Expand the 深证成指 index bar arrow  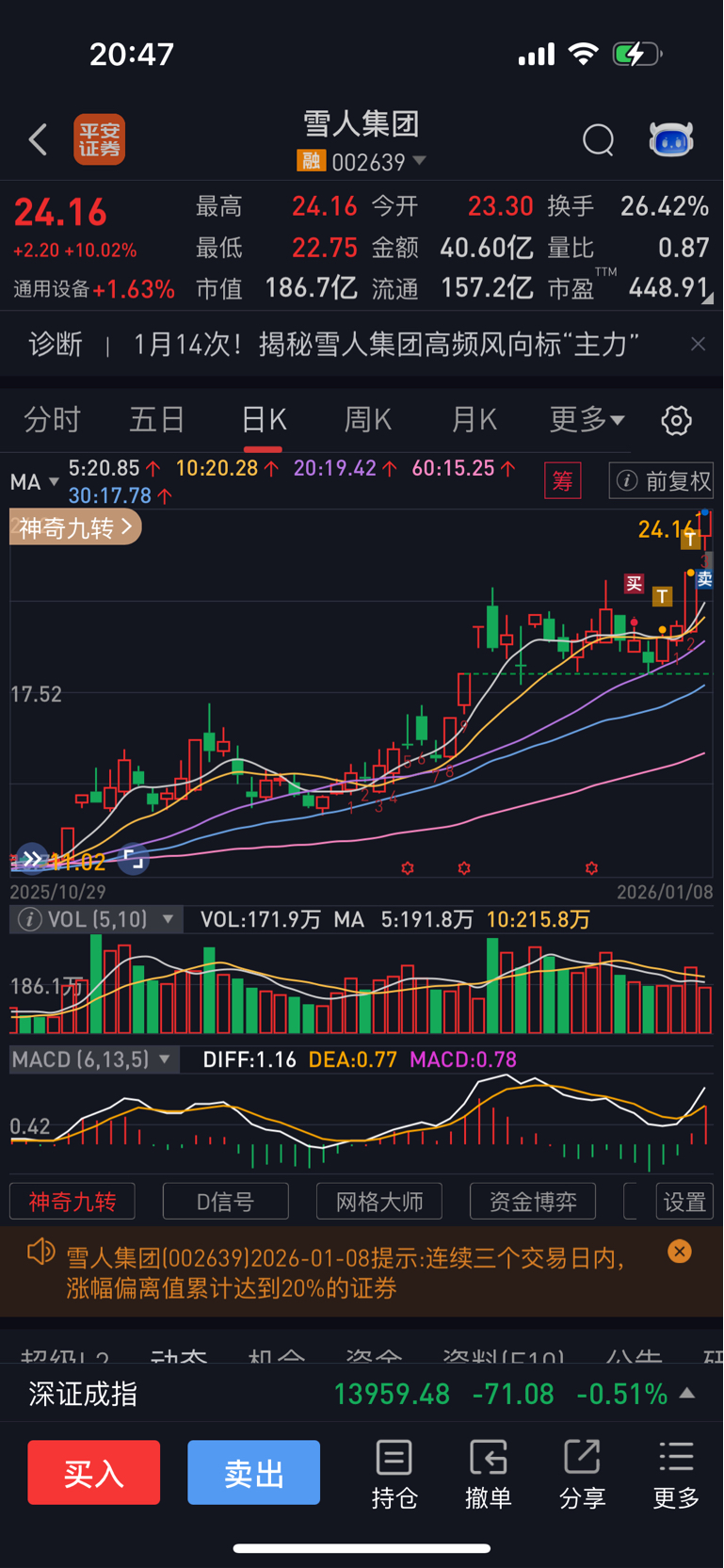(687, 1393)
